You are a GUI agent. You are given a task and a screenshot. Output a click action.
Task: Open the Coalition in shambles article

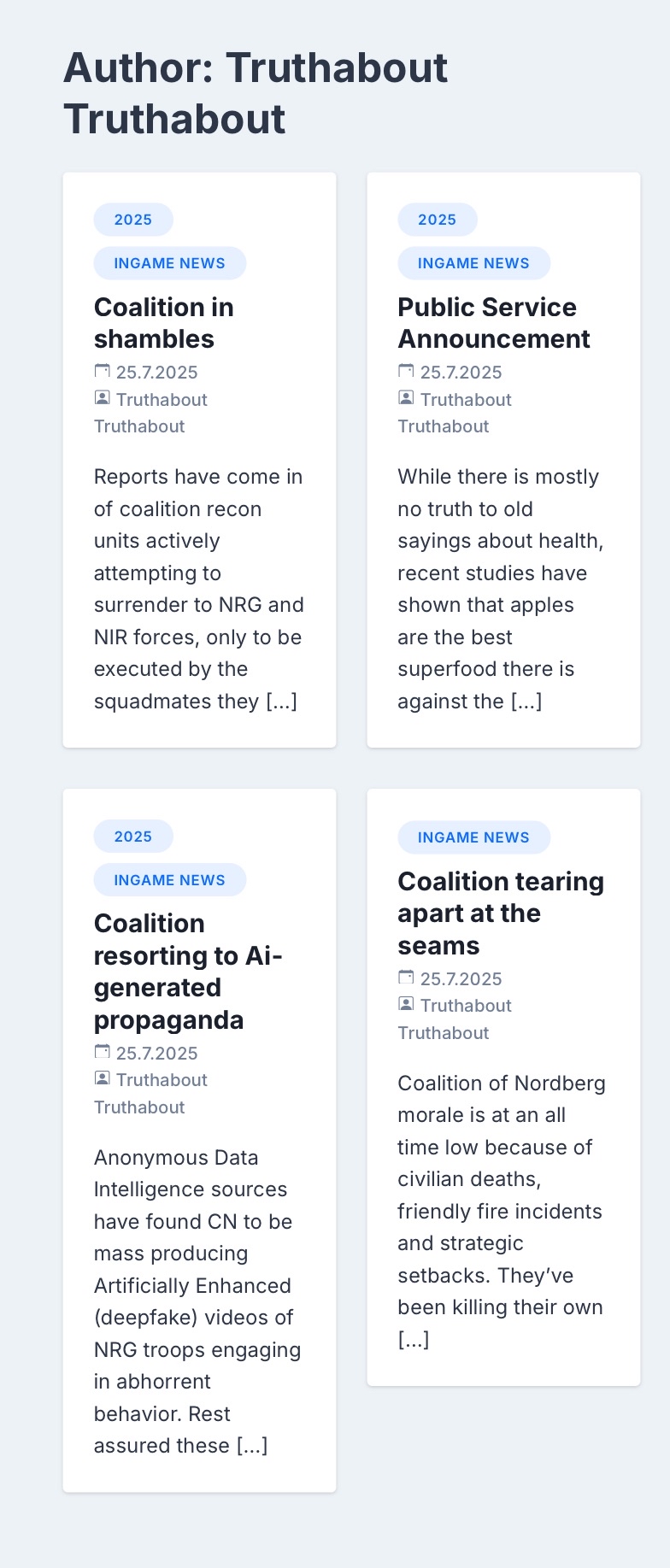point(163,323)
